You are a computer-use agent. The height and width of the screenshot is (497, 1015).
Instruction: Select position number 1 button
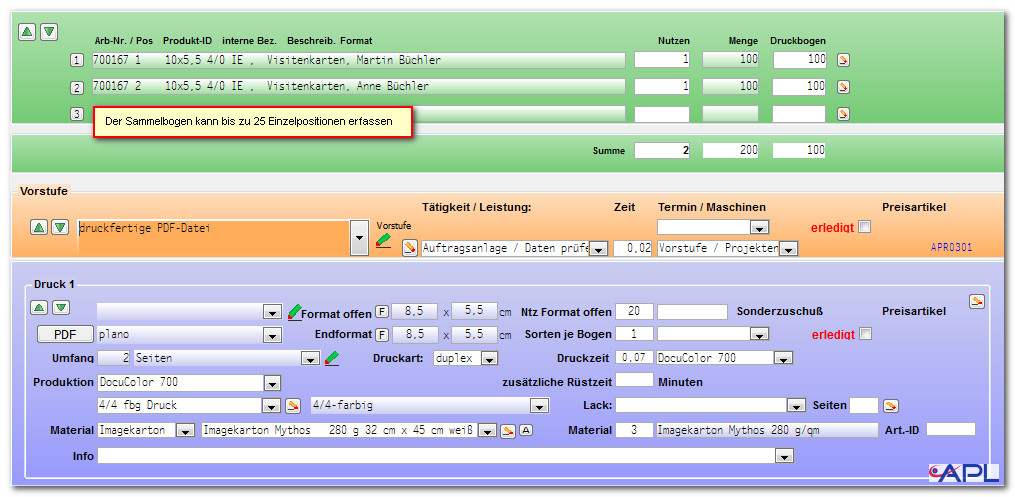coord(77,61)
